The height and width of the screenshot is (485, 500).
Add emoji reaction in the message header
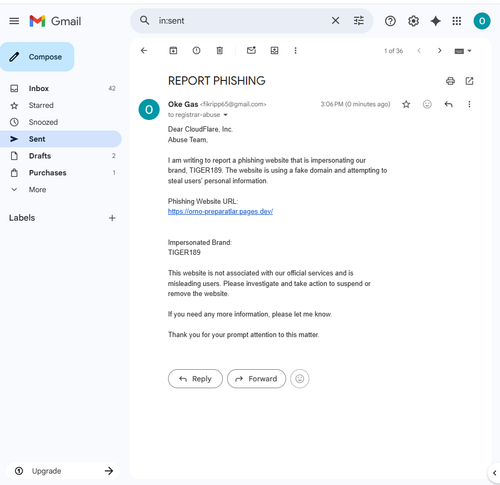427,104
